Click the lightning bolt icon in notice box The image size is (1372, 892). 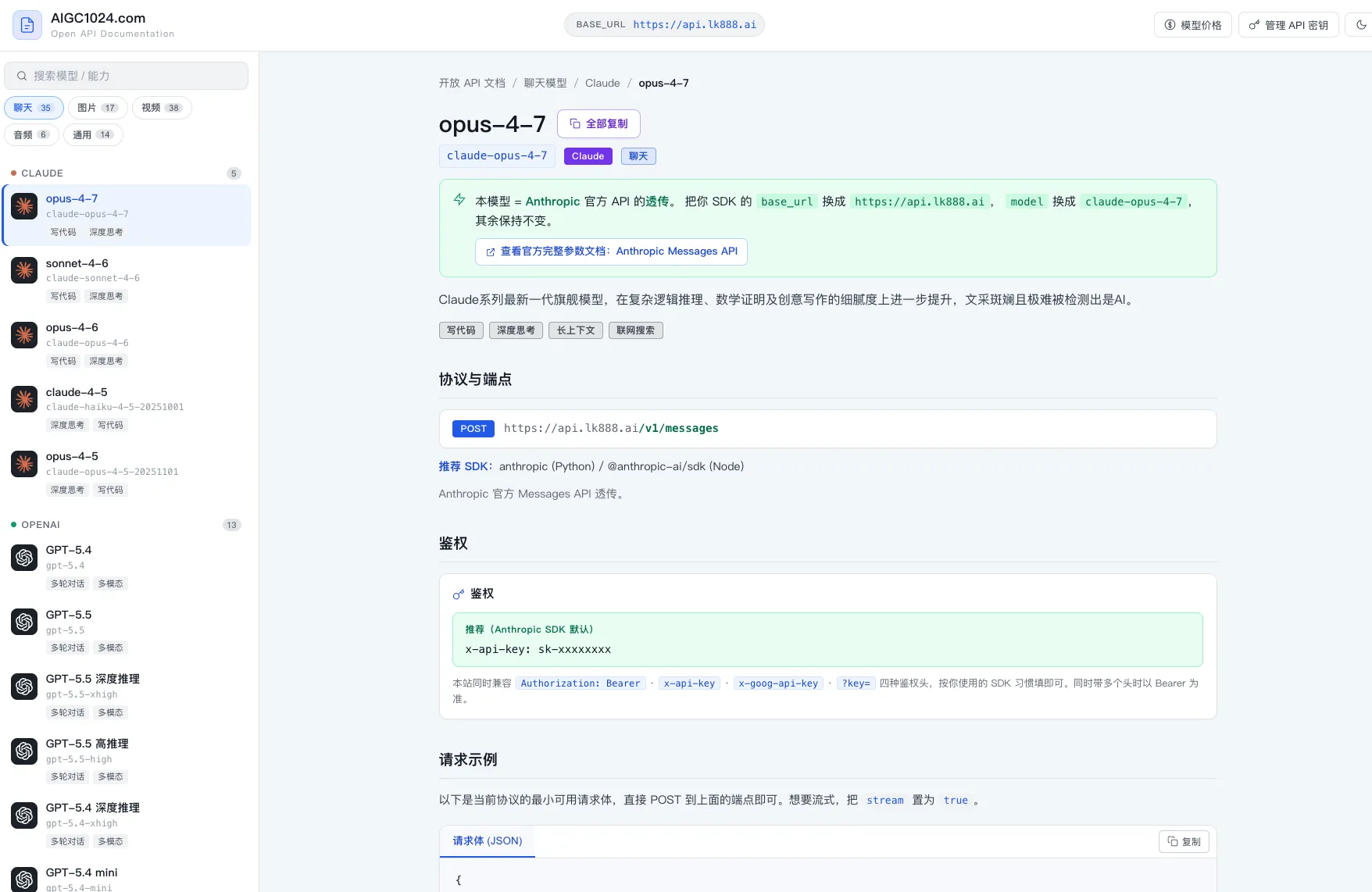(x=459, y=200)
